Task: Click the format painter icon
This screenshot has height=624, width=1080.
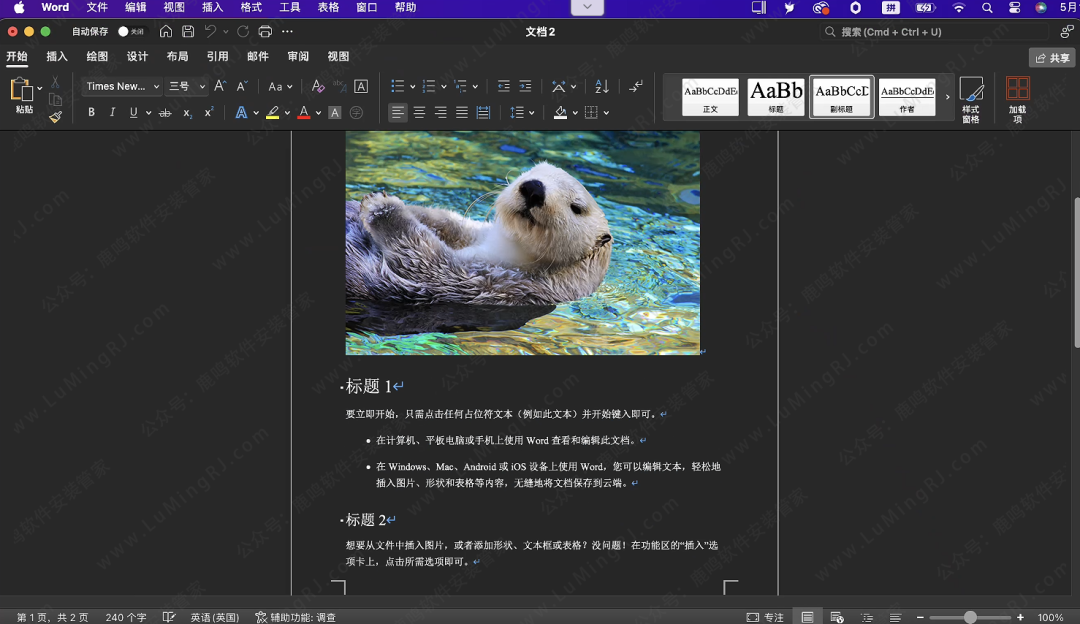Action: click(57, 117)
